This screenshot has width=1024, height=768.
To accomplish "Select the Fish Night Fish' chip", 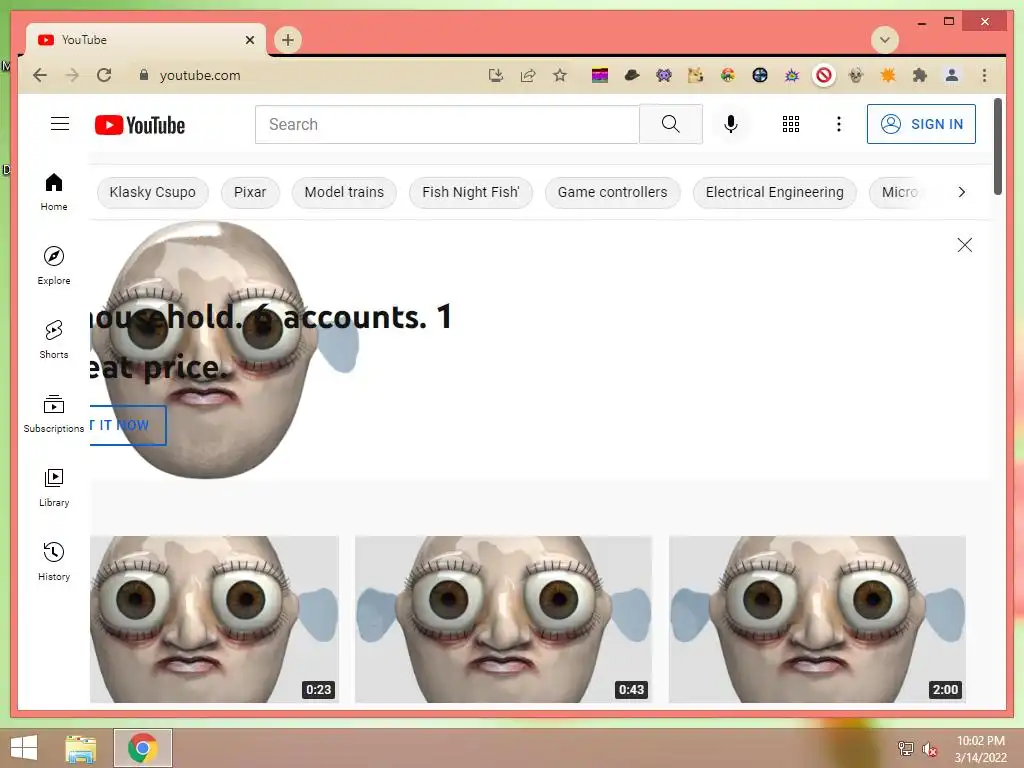I will point(471,192).
